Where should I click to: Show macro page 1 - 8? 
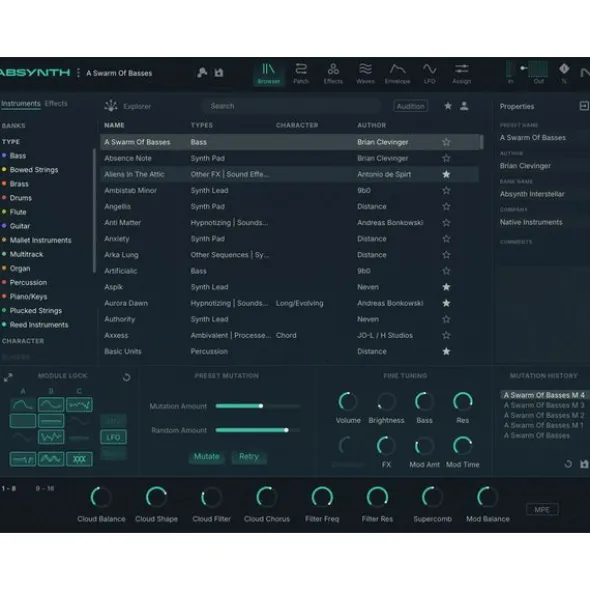(9, 488)
